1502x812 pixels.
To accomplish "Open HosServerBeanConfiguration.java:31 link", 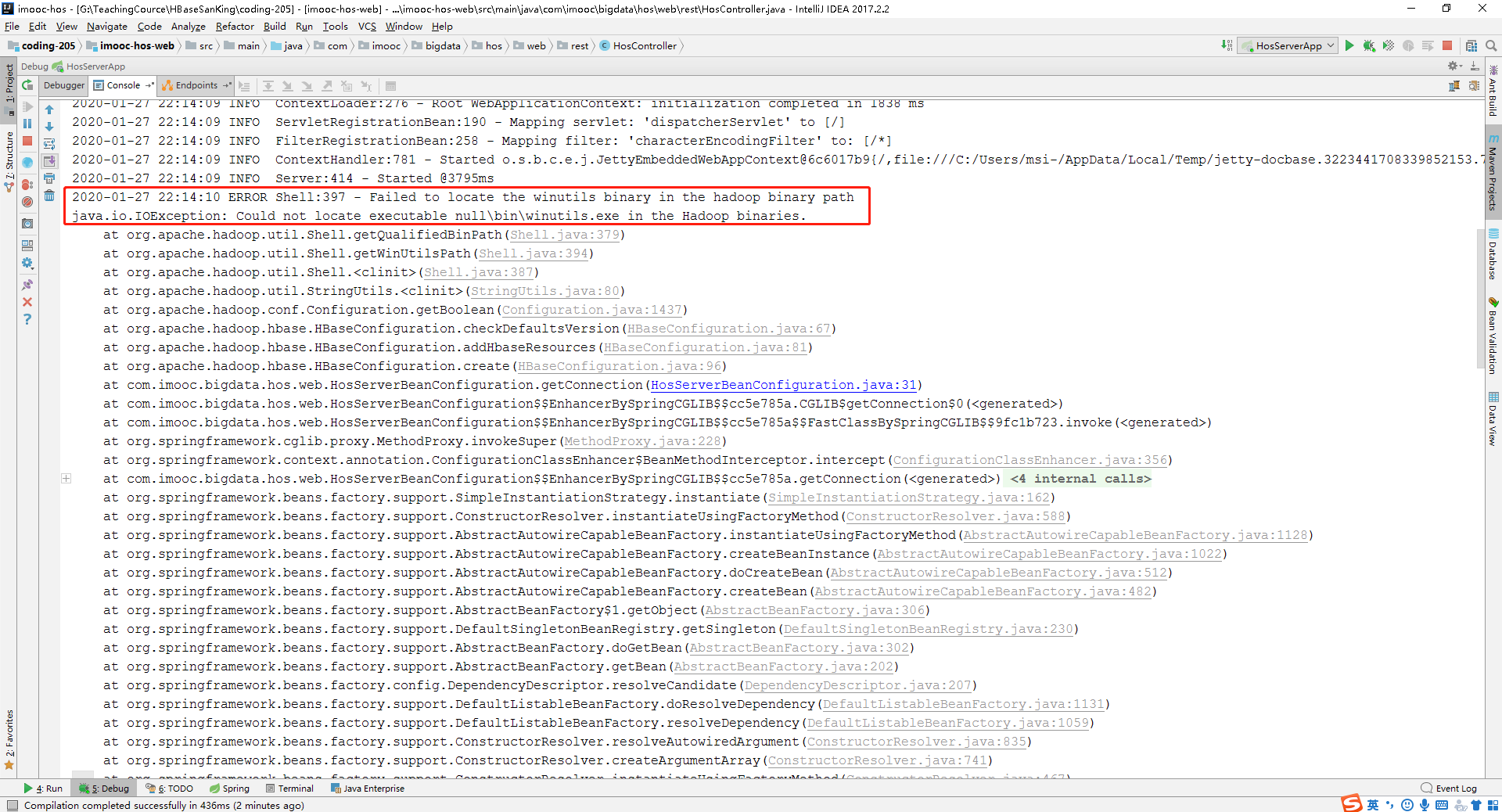I will pos(783,385).
